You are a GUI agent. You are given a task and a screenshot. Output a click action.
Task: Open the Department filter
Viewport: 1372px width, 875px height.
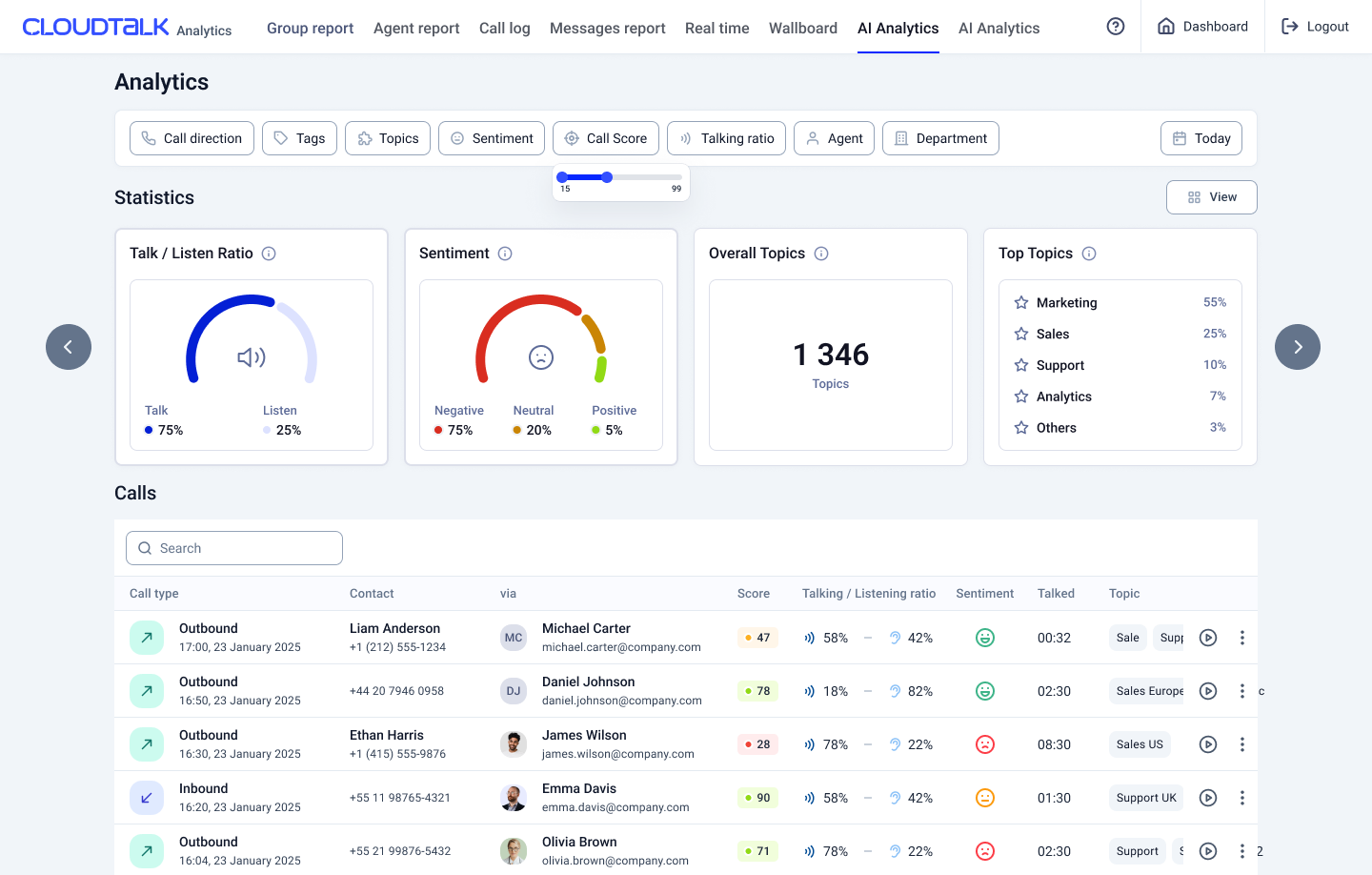[940, 138]
